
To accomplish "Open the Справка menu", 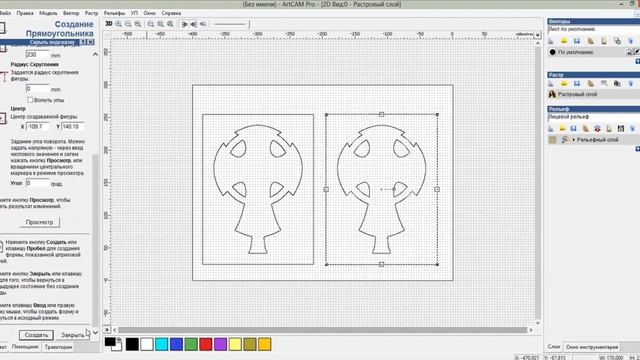I will (171, 13).
